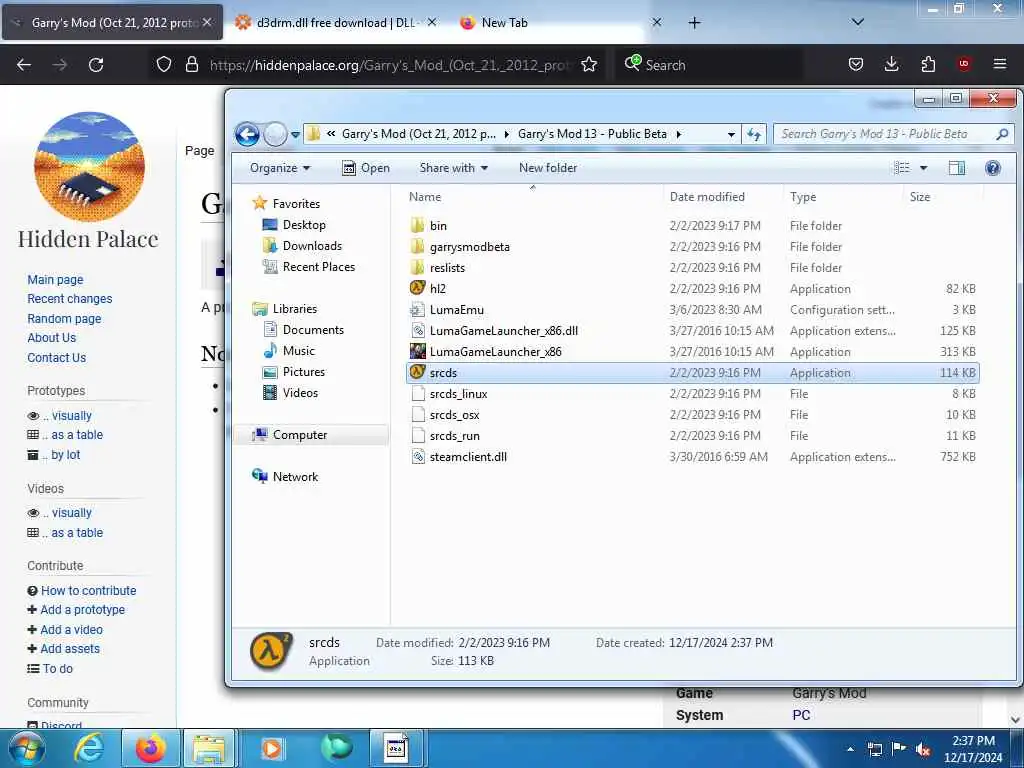This screenshot has height=768, width=1024.
Task: Toggle the preview pane icon
Action: coord(957,168)
